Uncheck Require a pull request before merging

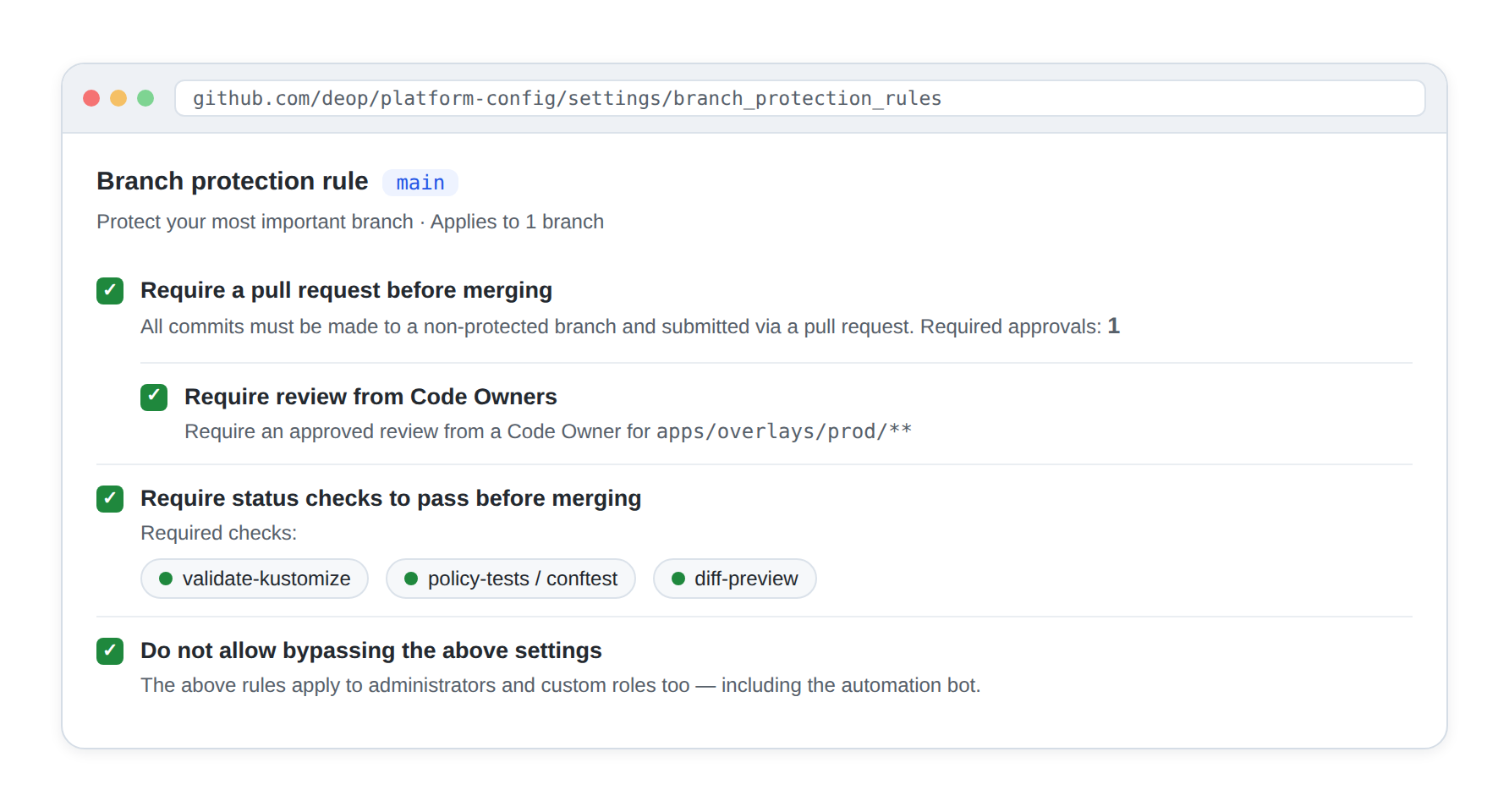coord(110,290)
